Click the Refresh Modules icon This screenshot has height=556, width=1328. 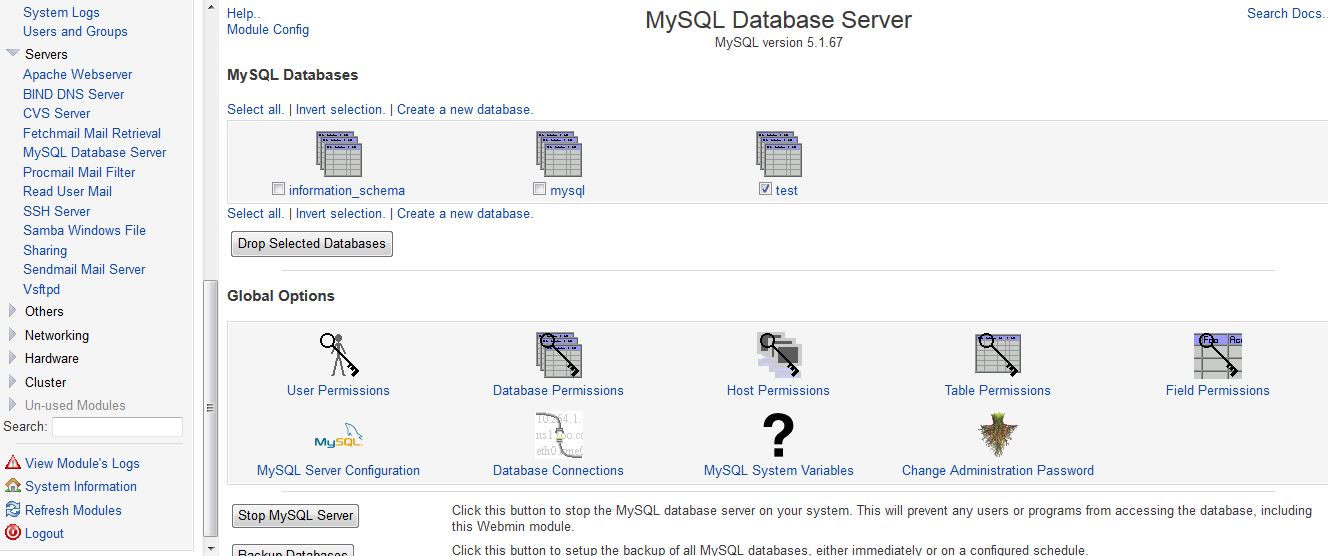13,509
